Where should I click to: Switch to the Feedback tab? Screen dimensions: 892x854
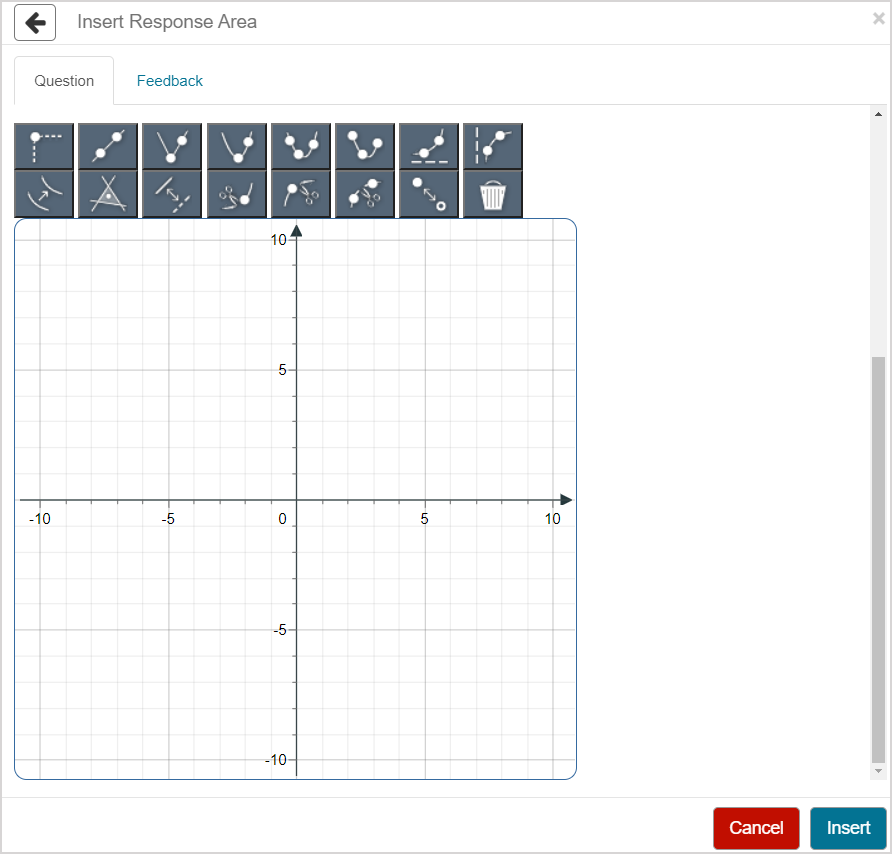[170, 81]
